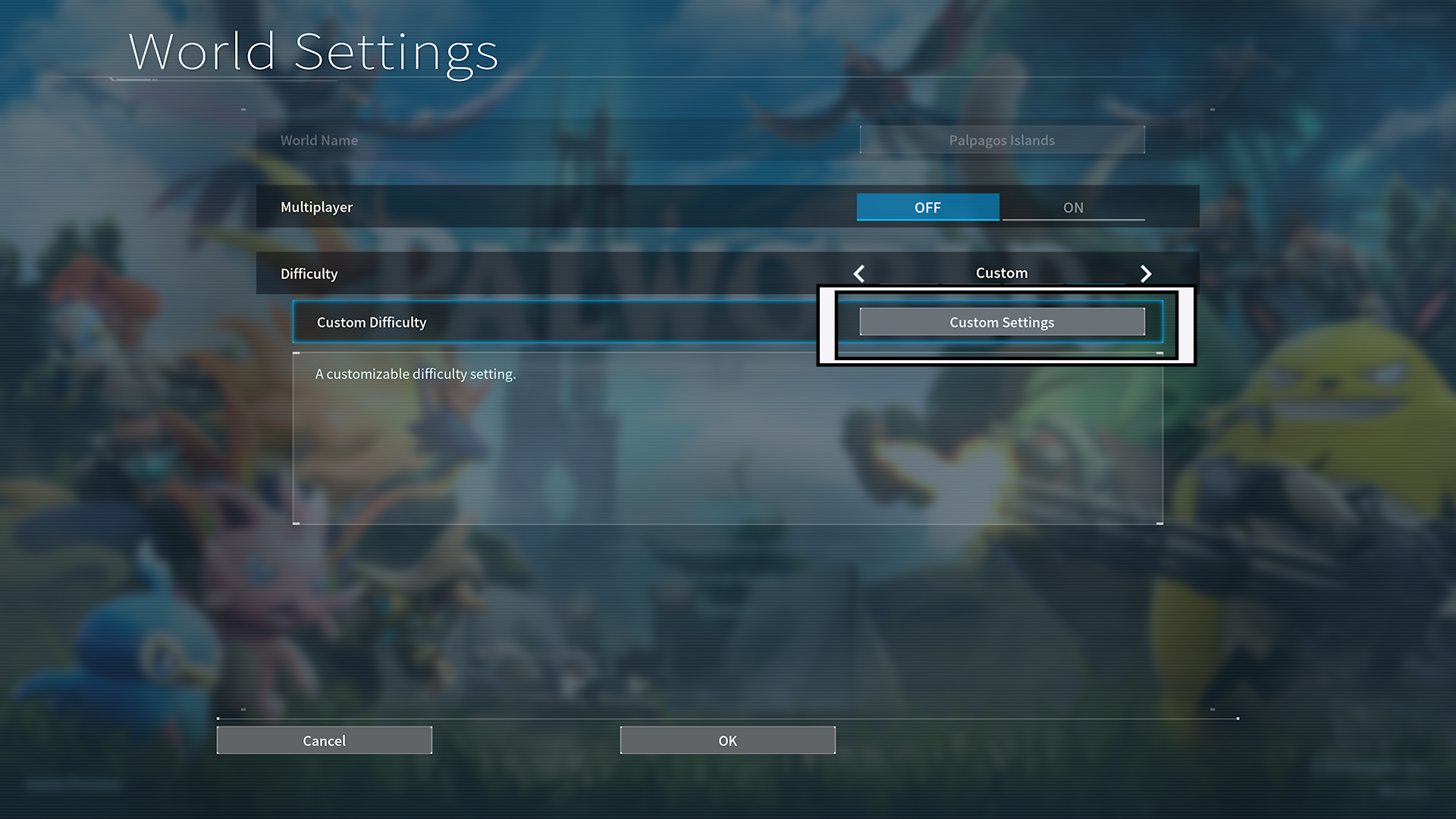The image size is (1456, 819).
Task: Select the Difficulty settings row
Action: click(x=531, y=273)
